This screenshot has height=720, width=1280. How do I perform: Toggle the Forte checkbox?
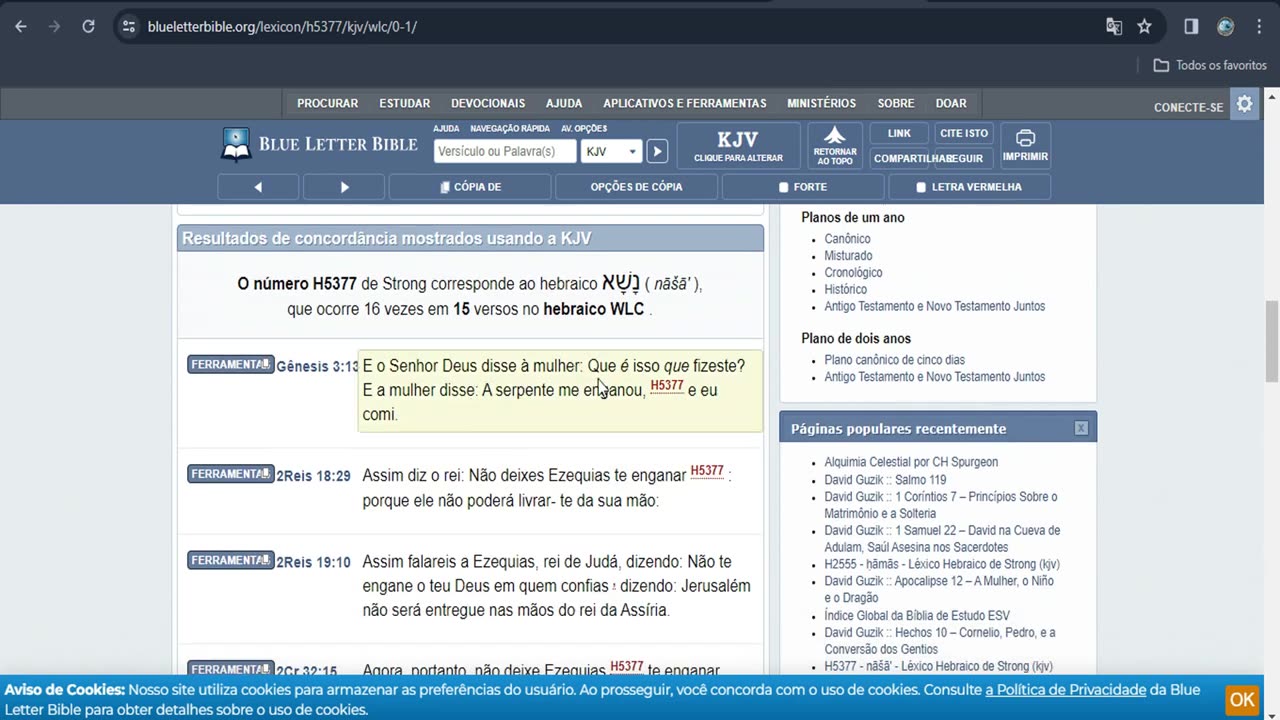click(784, 187)
